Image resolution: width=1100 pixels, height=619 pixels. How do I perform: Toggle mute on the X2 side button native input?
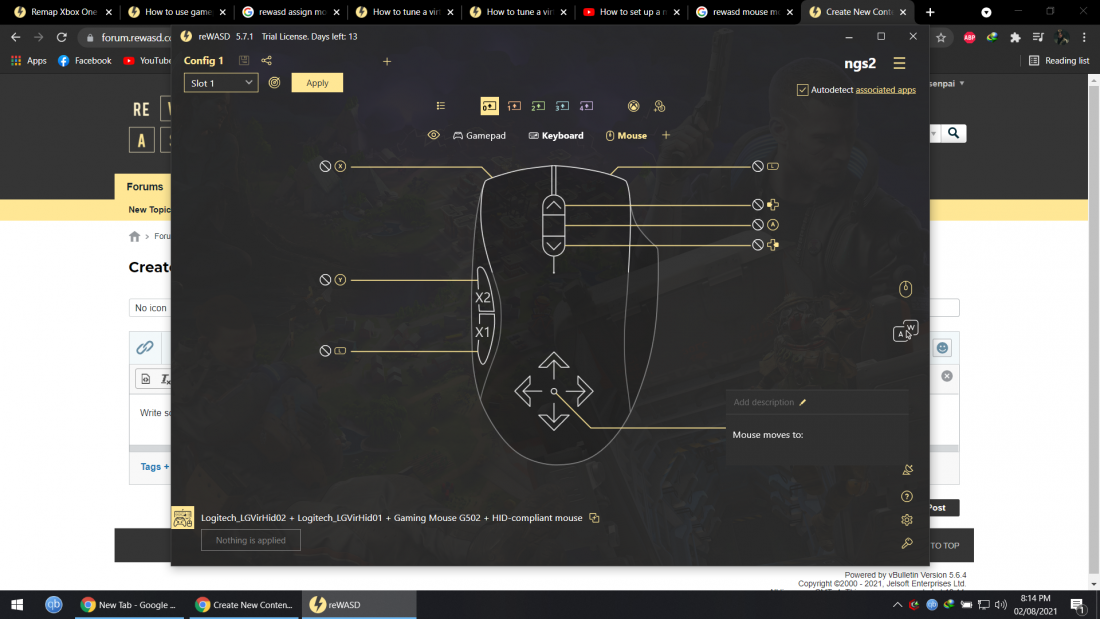click(x=326, y=280)
